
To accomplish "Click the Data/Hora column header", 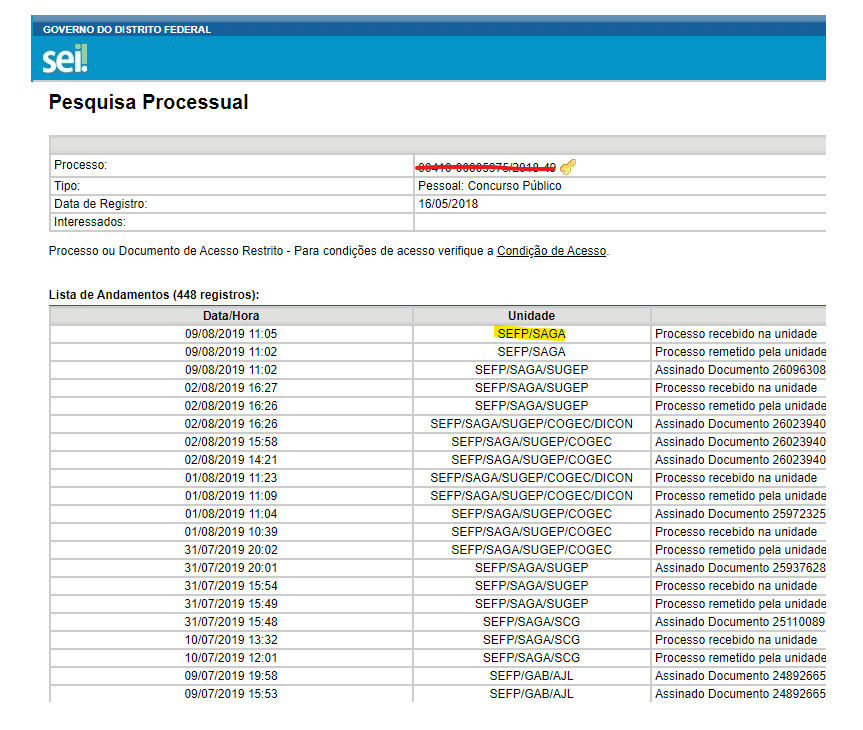I will (231, 316).
